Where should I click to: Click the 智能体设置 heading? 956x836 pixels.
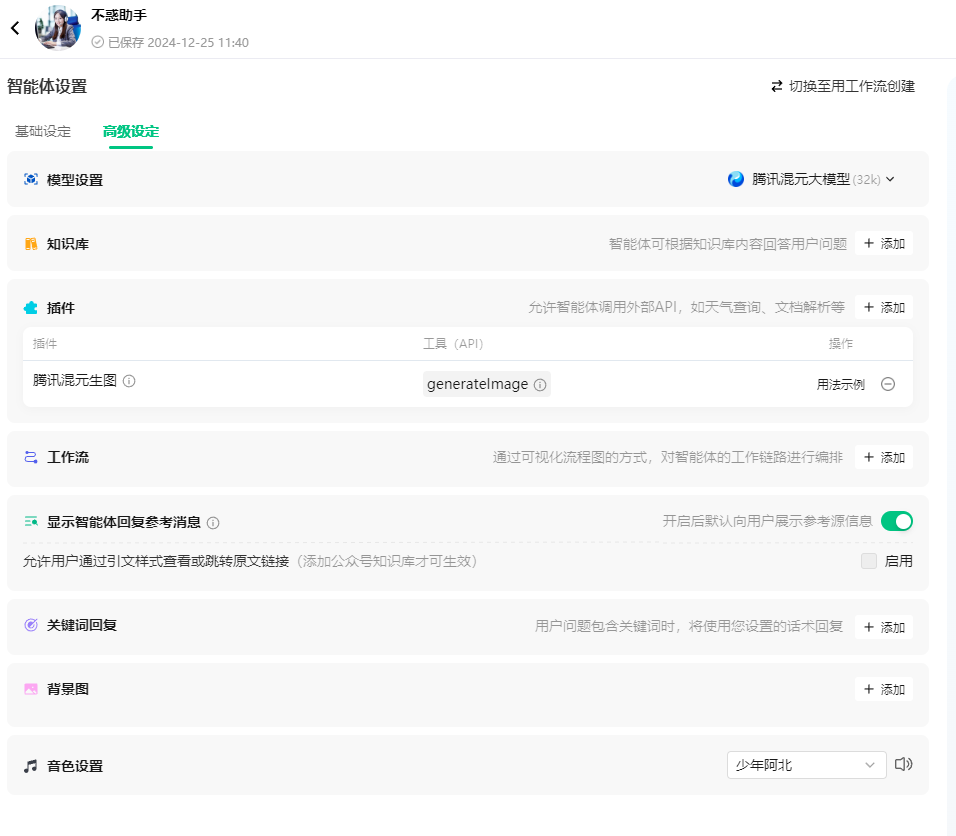[x=47, y=87]
